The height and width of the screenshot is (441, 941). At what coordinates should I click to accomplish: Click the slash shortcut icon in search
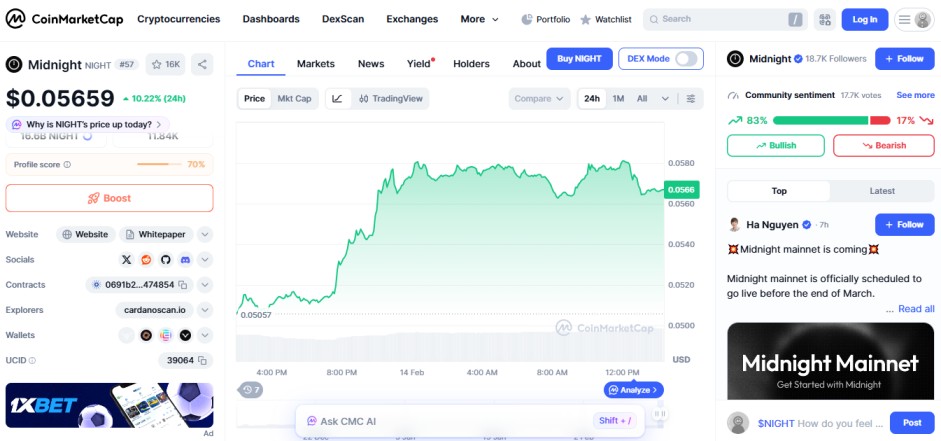[x=795, y=19]
